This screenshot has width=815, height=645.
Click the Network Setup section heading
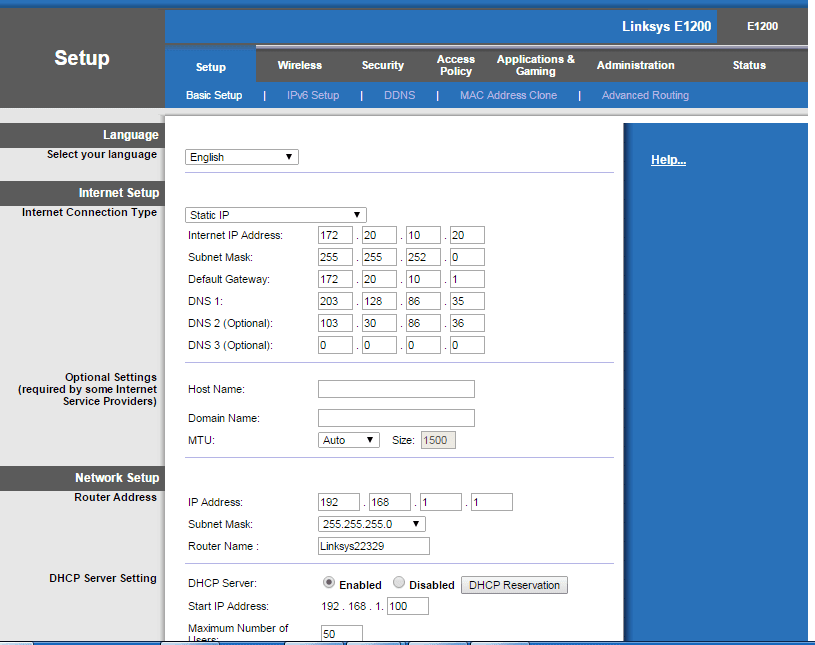click(x=117, y=478)
